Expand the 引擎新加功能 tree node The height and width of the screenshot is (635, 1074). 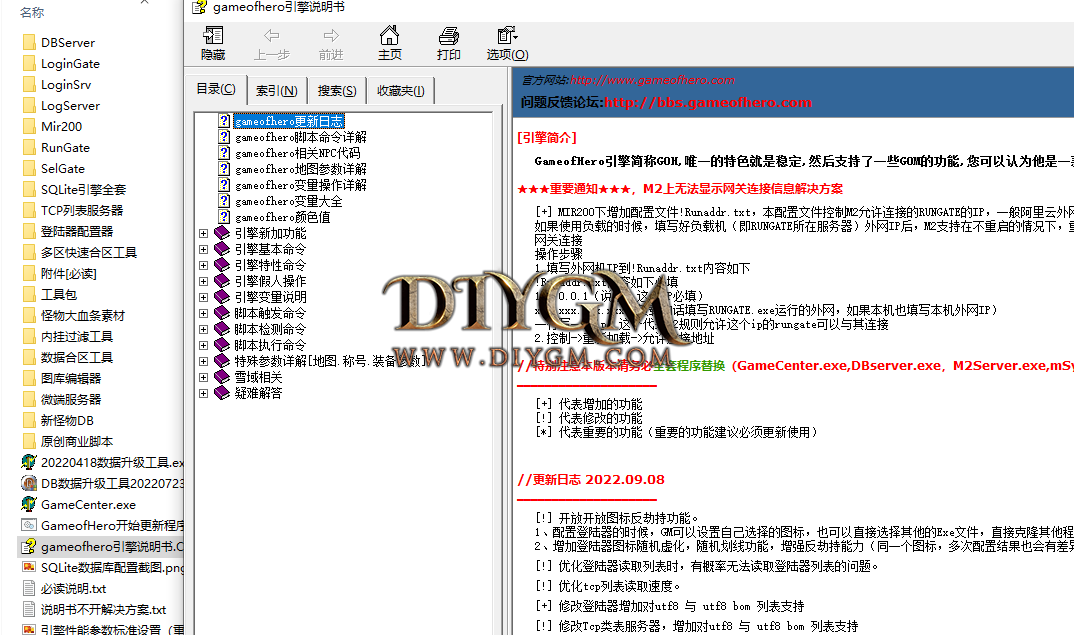(203, 233)
